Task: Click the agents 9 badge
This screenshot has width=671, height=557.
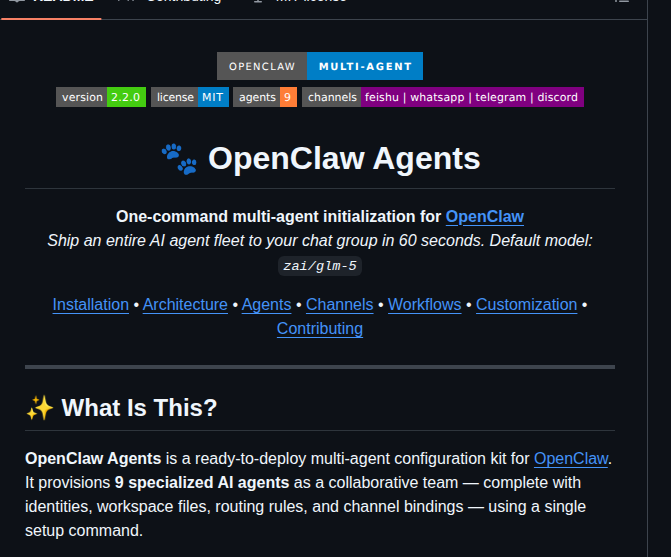Action: tap(265, 97)
